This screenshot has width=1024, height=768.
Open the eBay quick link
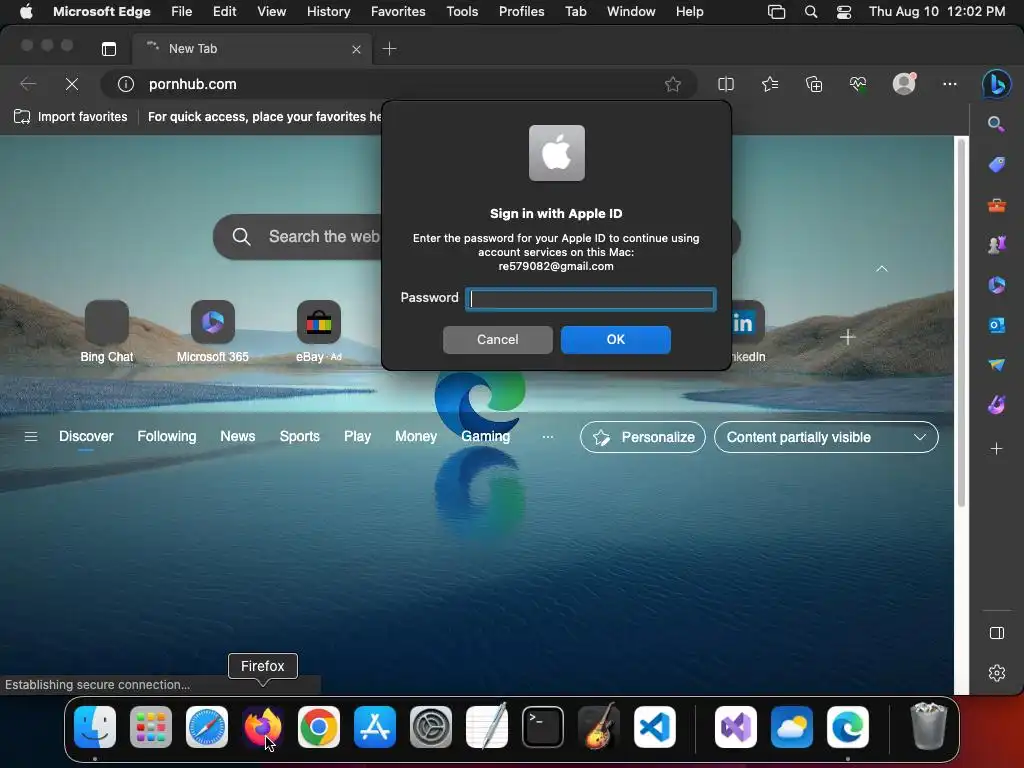(x=319, y=331)
